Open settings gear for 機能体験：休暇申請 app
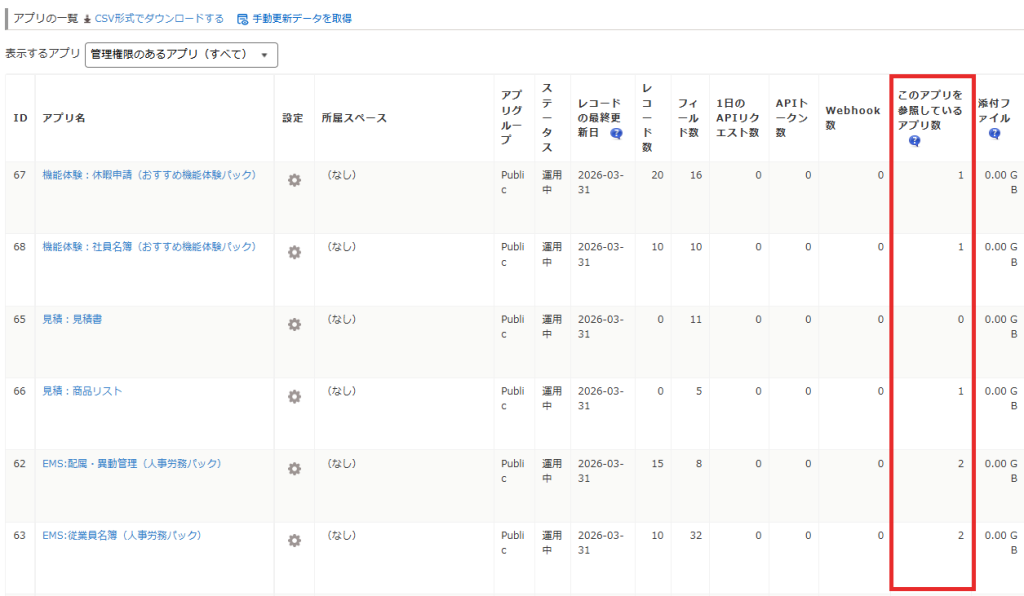The width and height of the screenshot is (1024, 596). (x=294, y=181)
